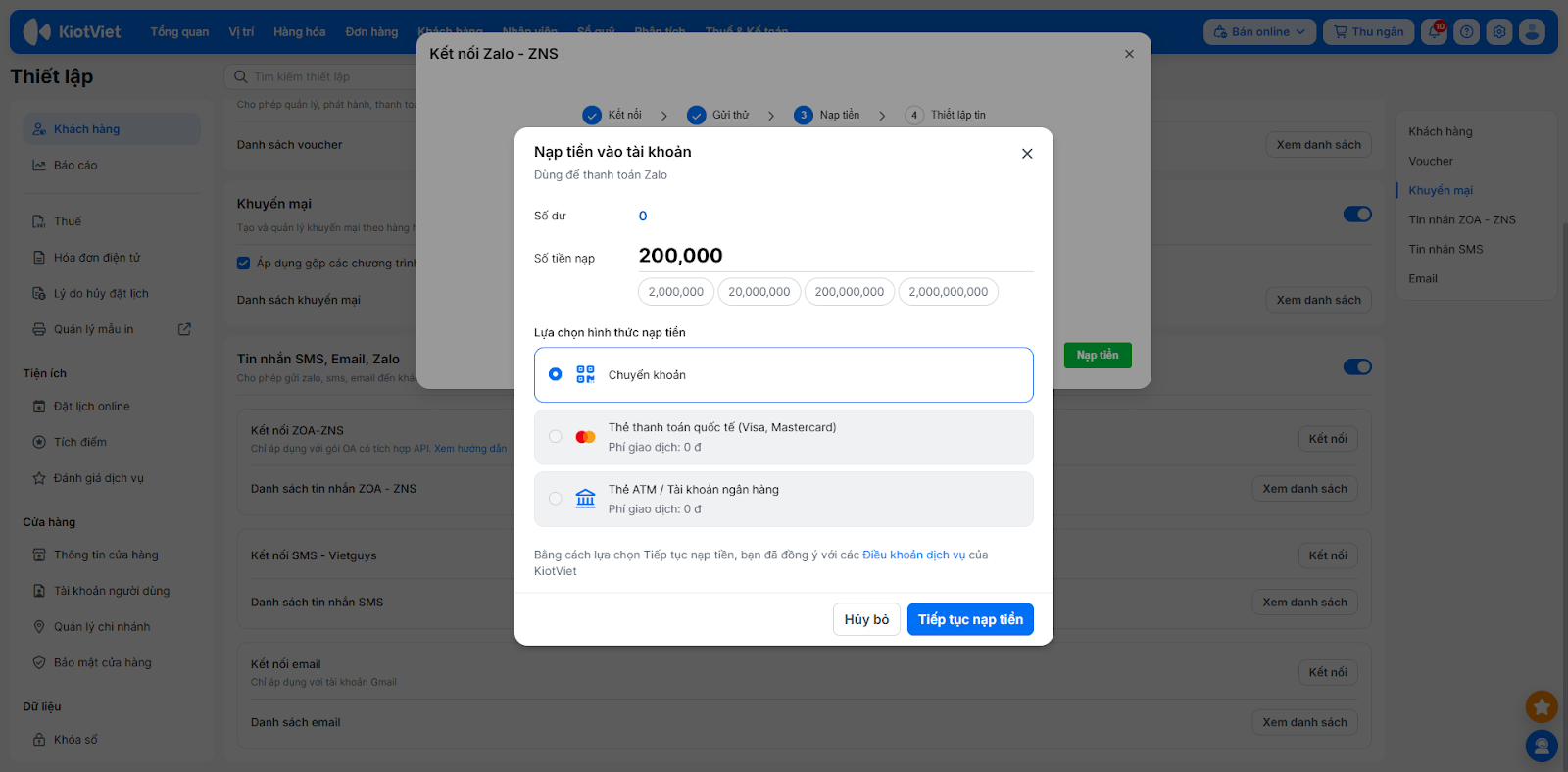Click the Hủy bỏ button
Viewport: 1568px width, 772px height.
(x=866, y=619)
